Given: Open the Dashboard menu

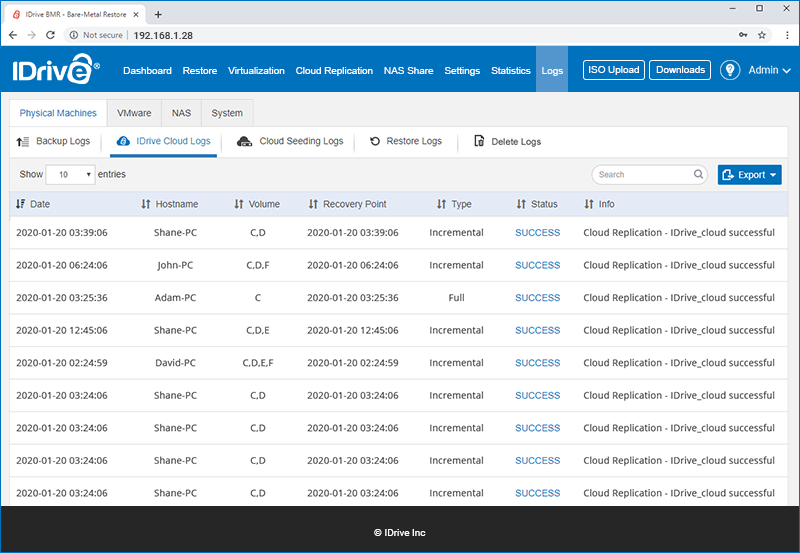Looking at the screenshot, I should [x=147, y=70].
